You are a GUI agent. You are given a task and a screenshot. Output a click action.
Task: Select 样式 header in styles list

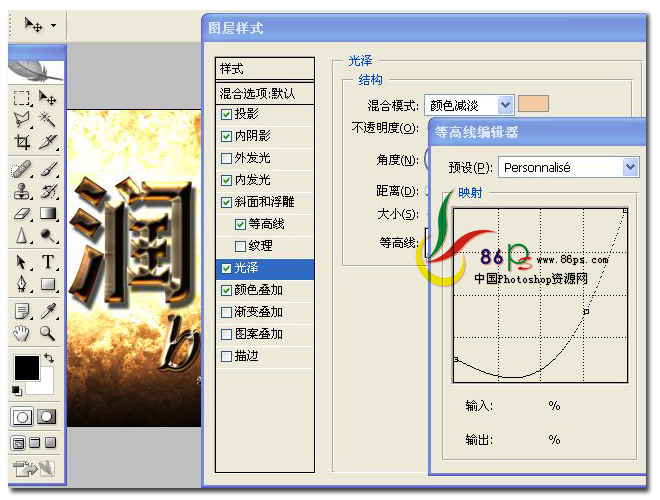coord(265,68)
